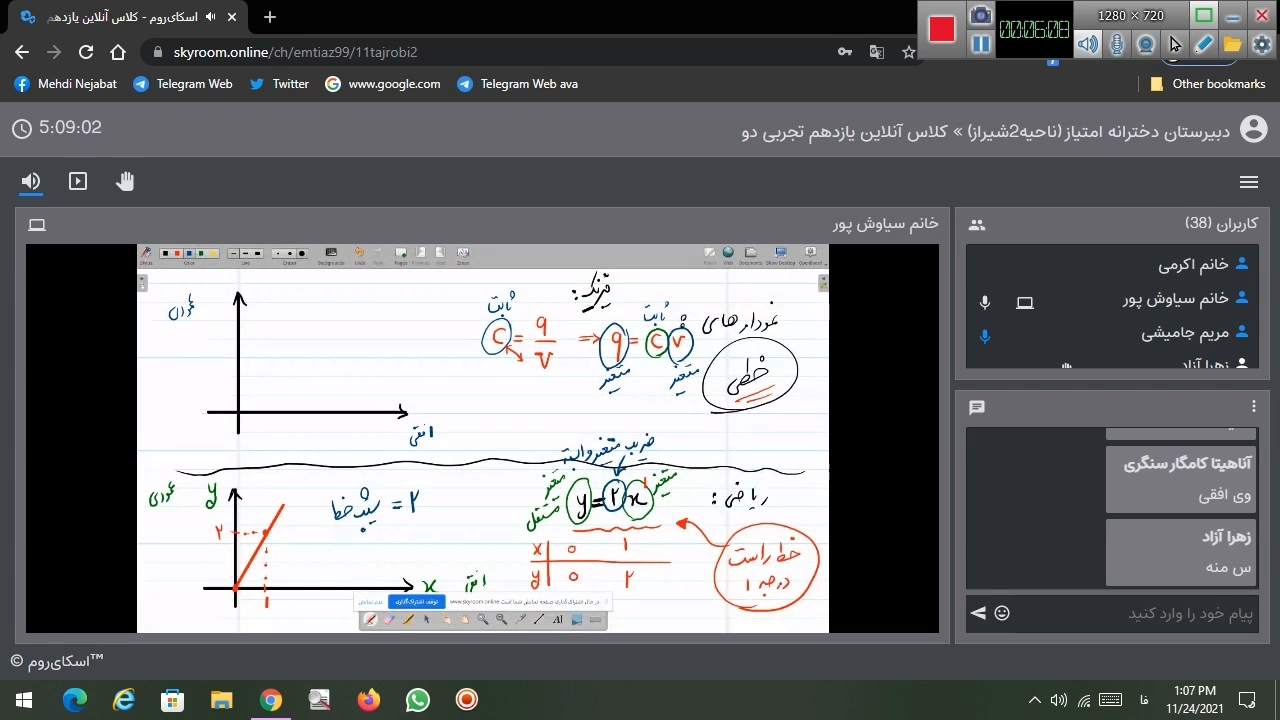The width and height of the screenshot is (1280, 720).
Task: Open chat panel three-dot options menu
Action: 1254,406
